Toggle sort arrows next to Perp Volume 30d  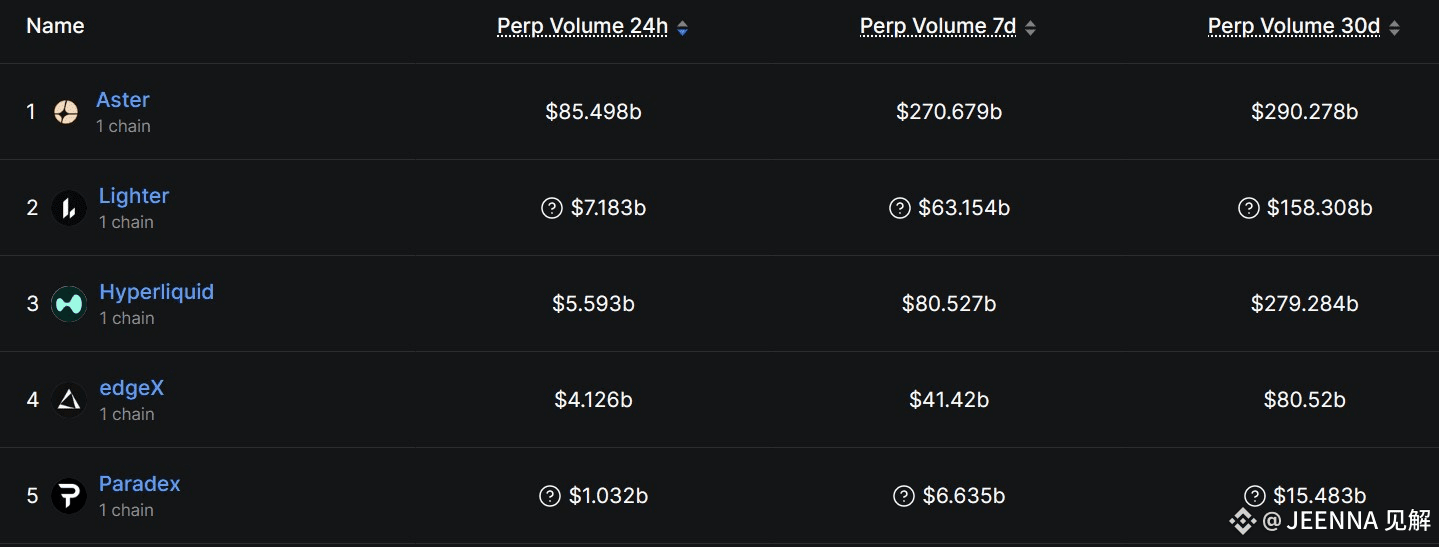(1395, 29)
